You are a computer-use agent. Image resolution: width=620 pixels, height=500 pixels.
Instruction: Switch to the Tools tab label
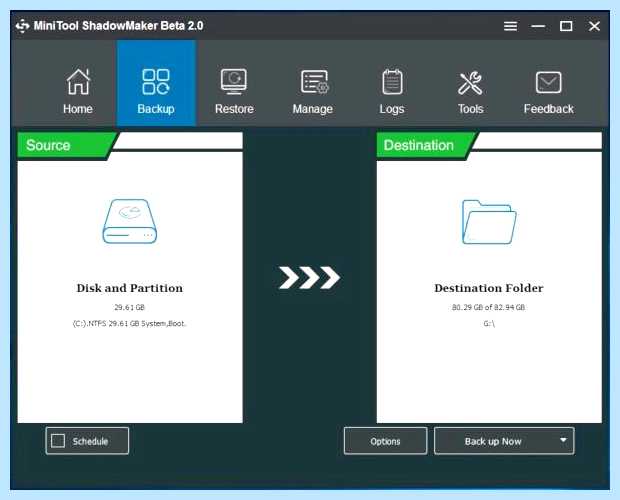[x=471, y=109]
